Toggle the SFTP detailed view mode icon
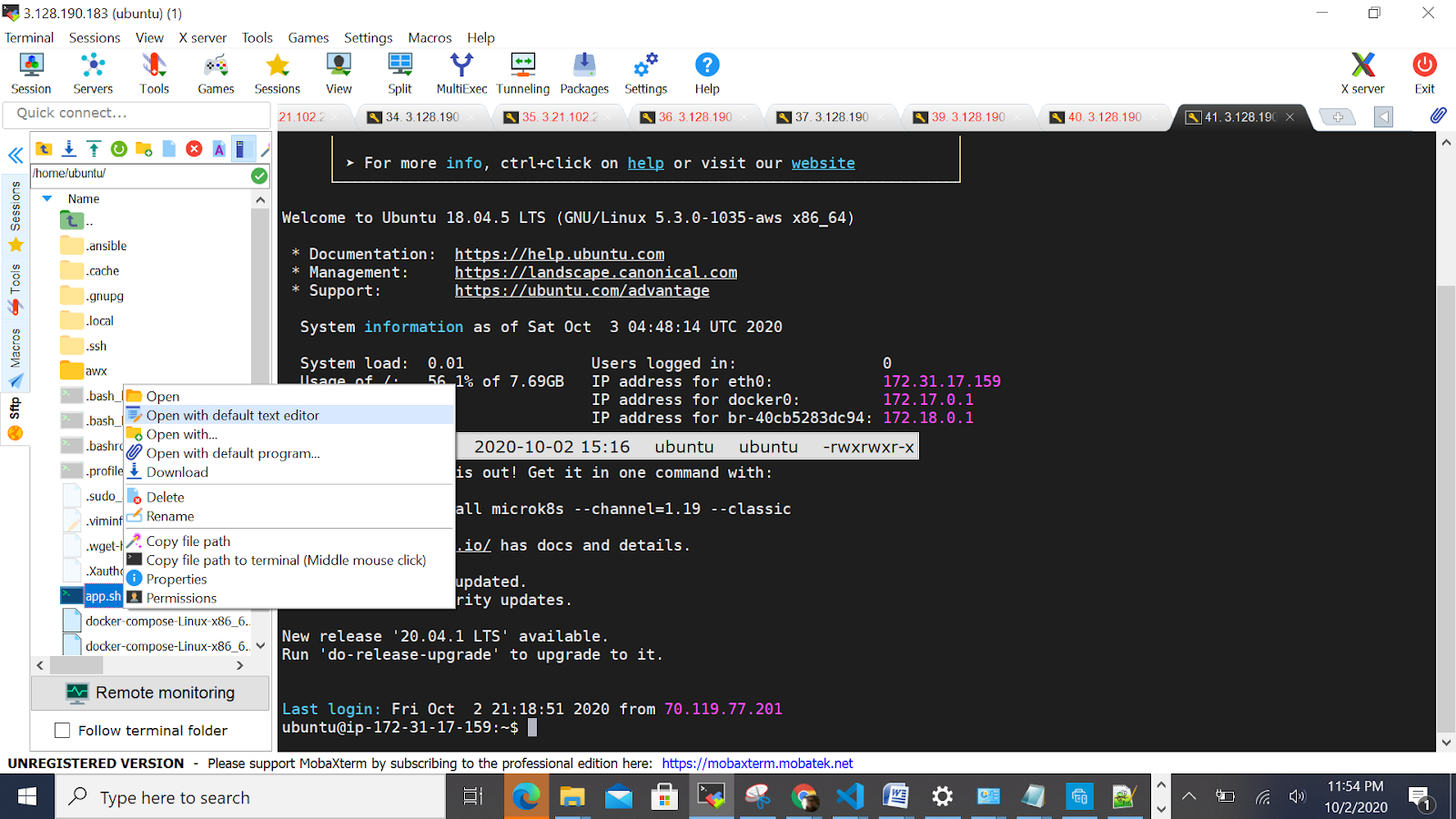 241,148
